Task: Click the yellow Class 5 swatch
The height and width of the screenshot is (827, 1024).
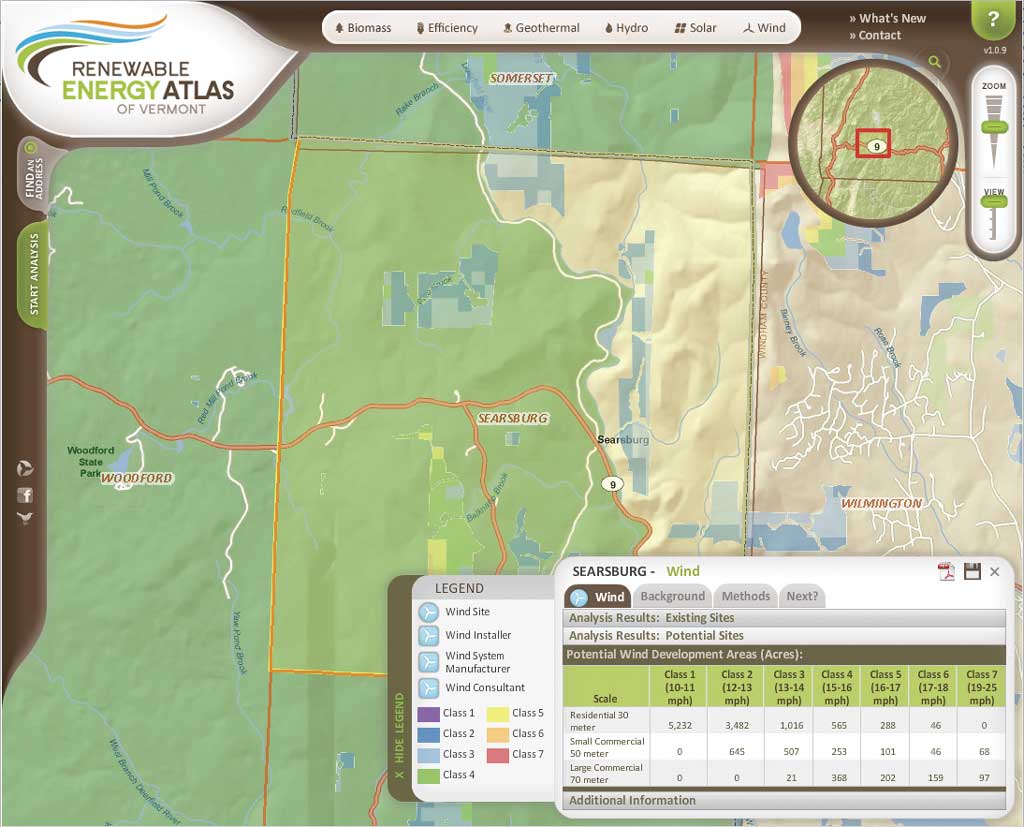Action: coord(498,713)
